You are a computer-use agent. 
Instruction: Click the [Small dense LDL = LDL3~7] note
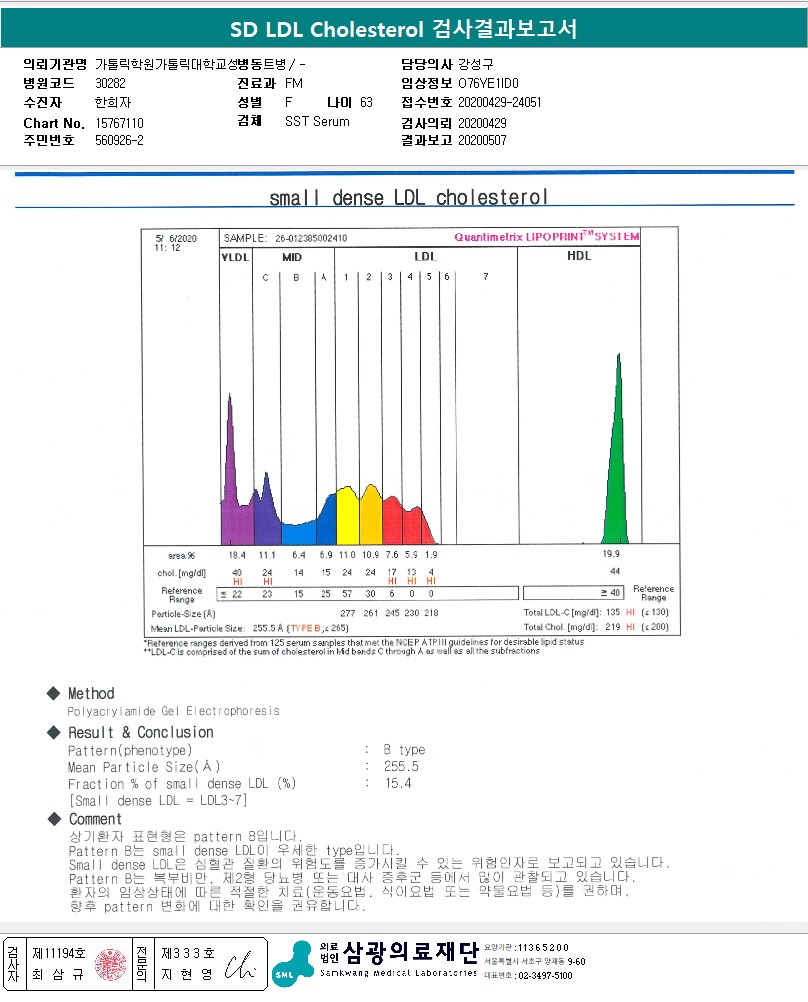158,801
